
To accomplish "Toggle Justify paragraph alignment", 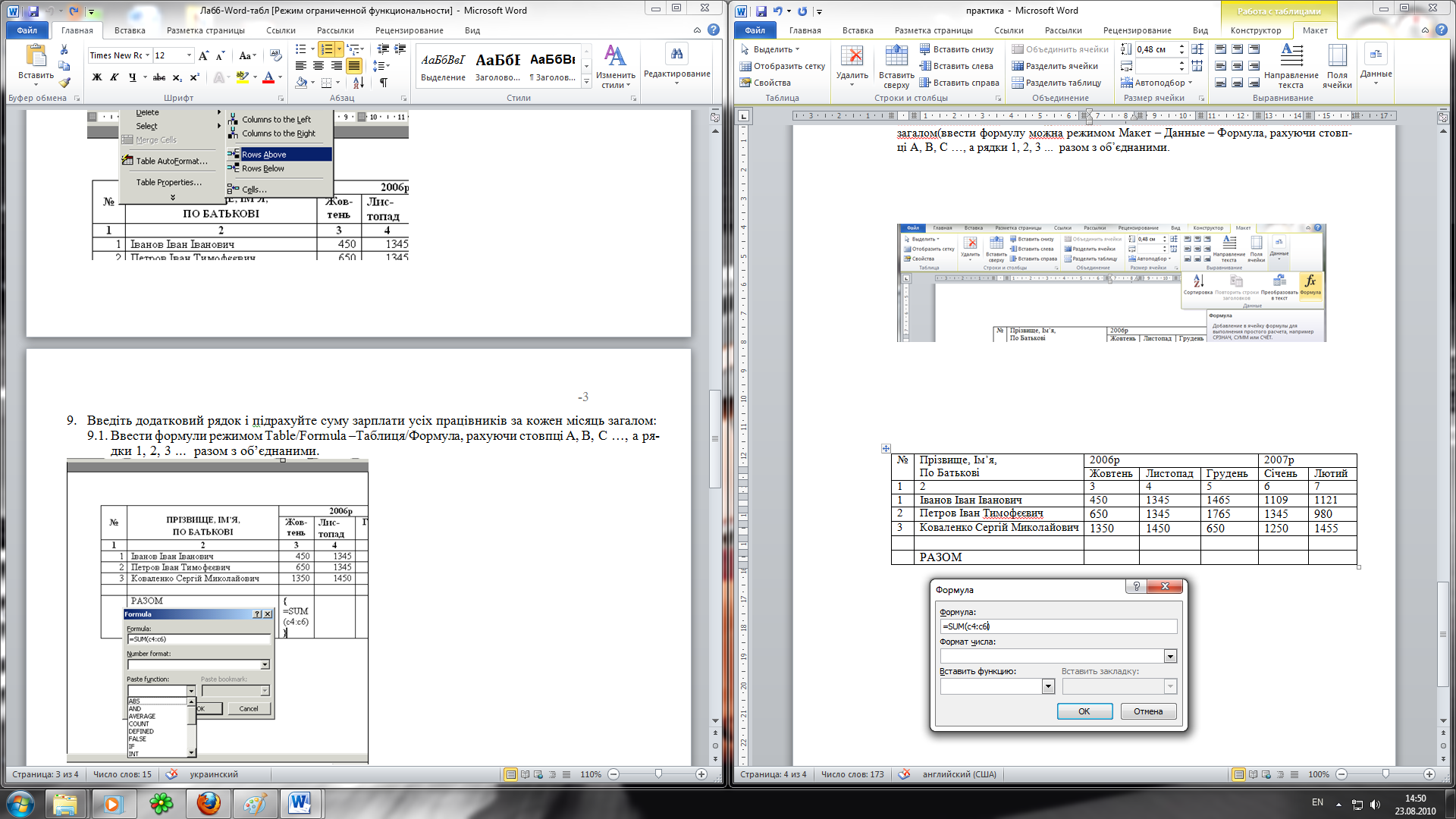I will coord(354,66).
